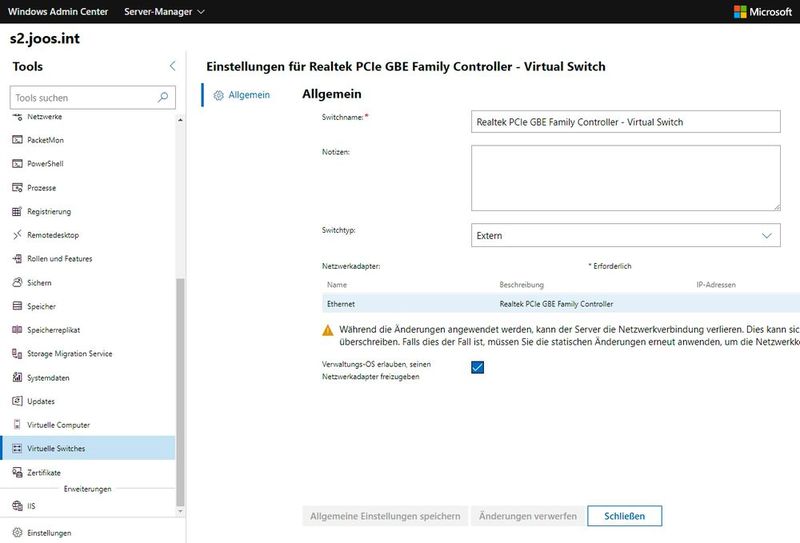Screen dimensions: 800x543
Task: Click the Systemdaten icon
Action: (17, 378)
